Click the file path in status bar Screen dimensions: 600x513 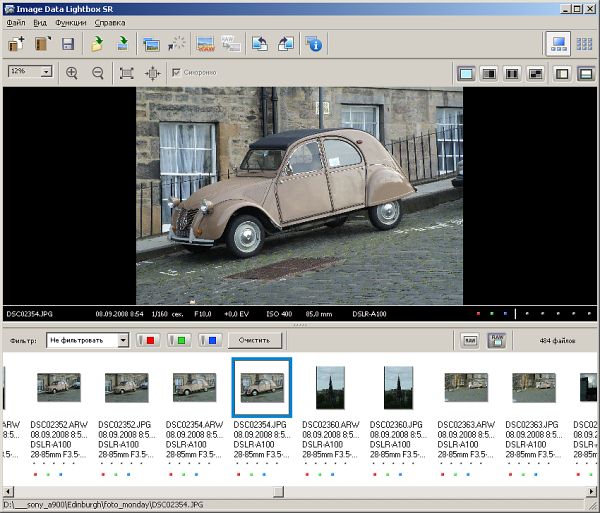click(103, 505)
